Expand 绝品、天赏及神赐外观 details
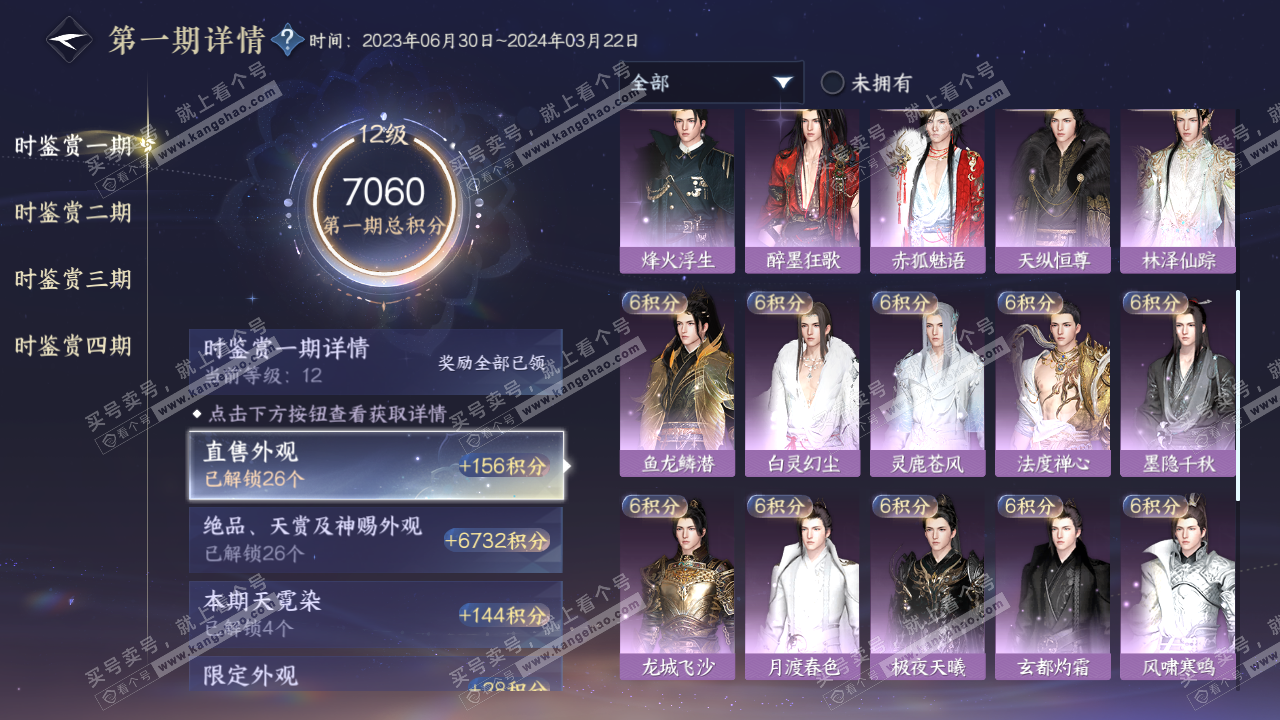 coord(376,539)
